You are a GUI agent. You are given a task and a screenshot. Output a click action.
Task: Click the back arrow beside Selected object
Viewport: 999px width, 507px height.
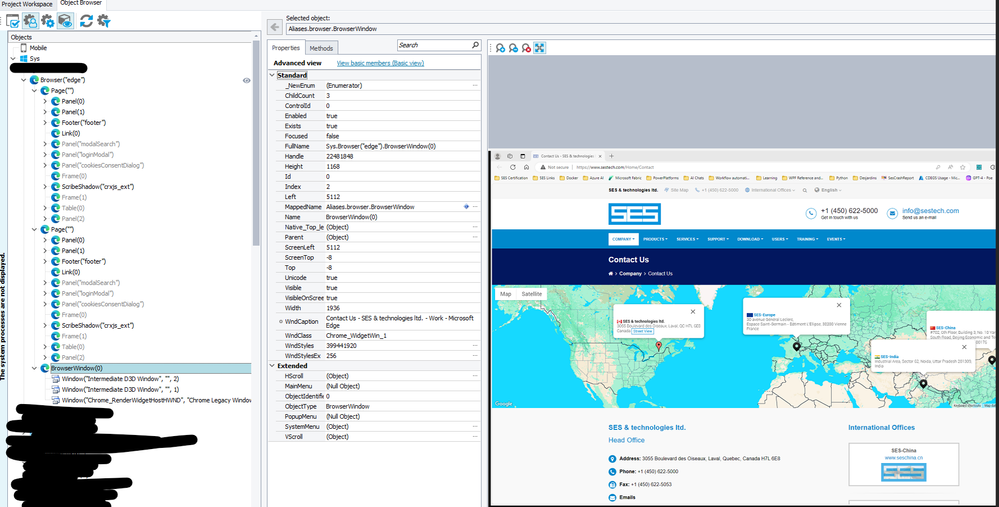275,27
